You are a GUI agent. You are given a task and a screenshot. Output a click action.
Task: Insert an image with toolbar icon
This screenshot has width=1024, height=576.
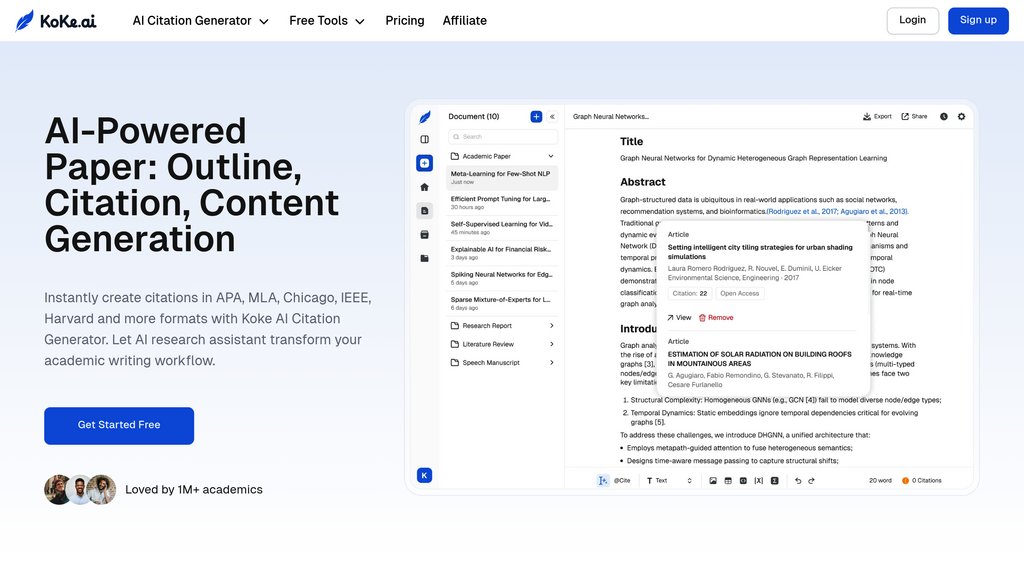point(712,481)
